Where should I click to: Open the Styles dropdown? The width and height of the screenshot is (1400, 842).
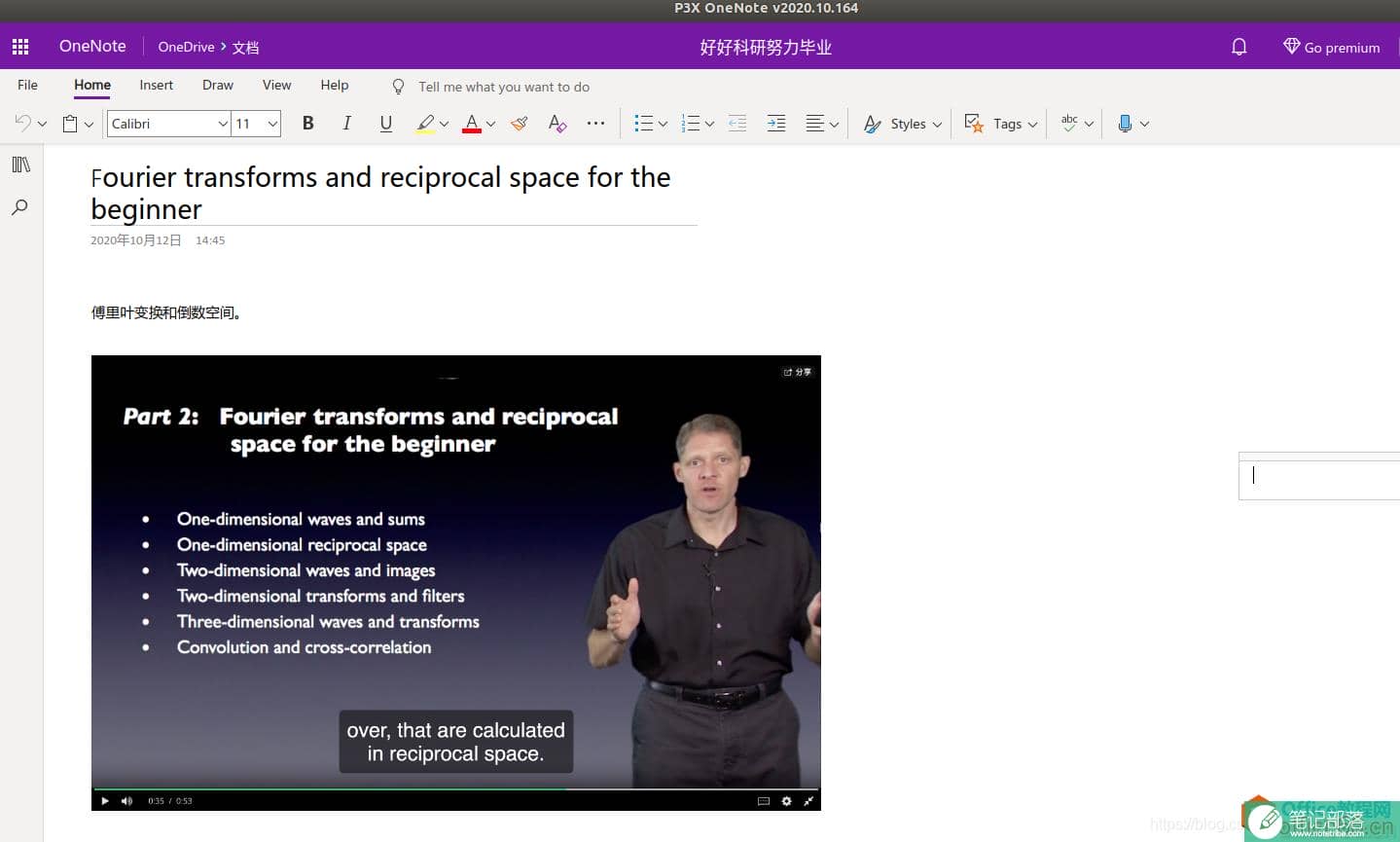903,124
